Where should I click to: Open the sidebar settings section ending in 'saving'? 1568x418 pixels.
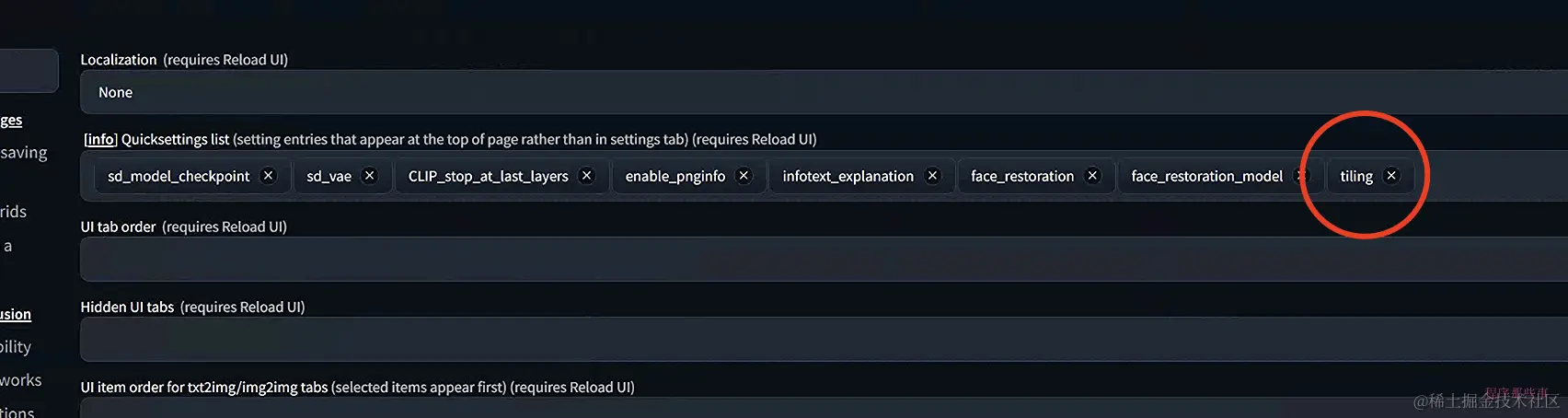tap(24, 153)
